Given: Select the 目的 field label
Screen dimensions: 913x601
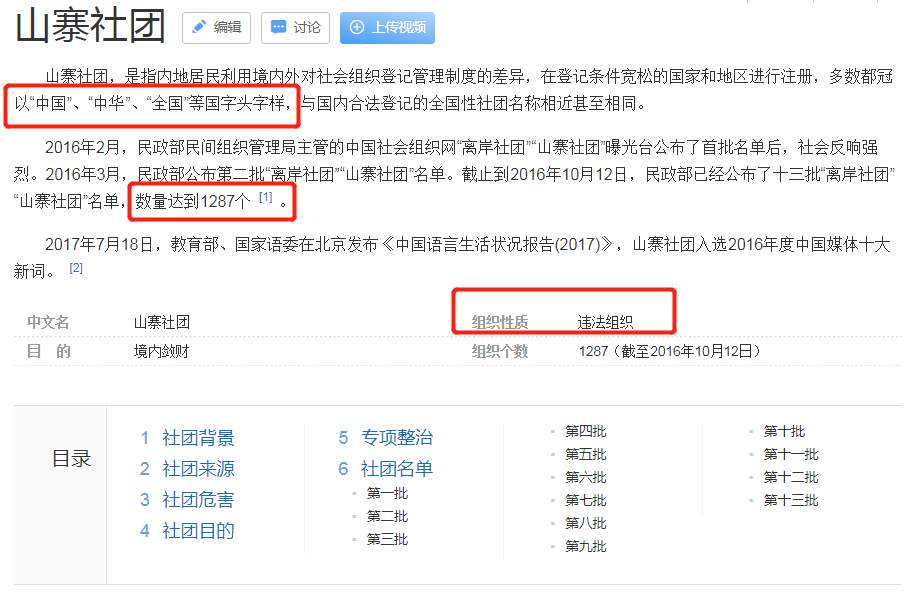Looking at the screenshot, I should point(48,351).
